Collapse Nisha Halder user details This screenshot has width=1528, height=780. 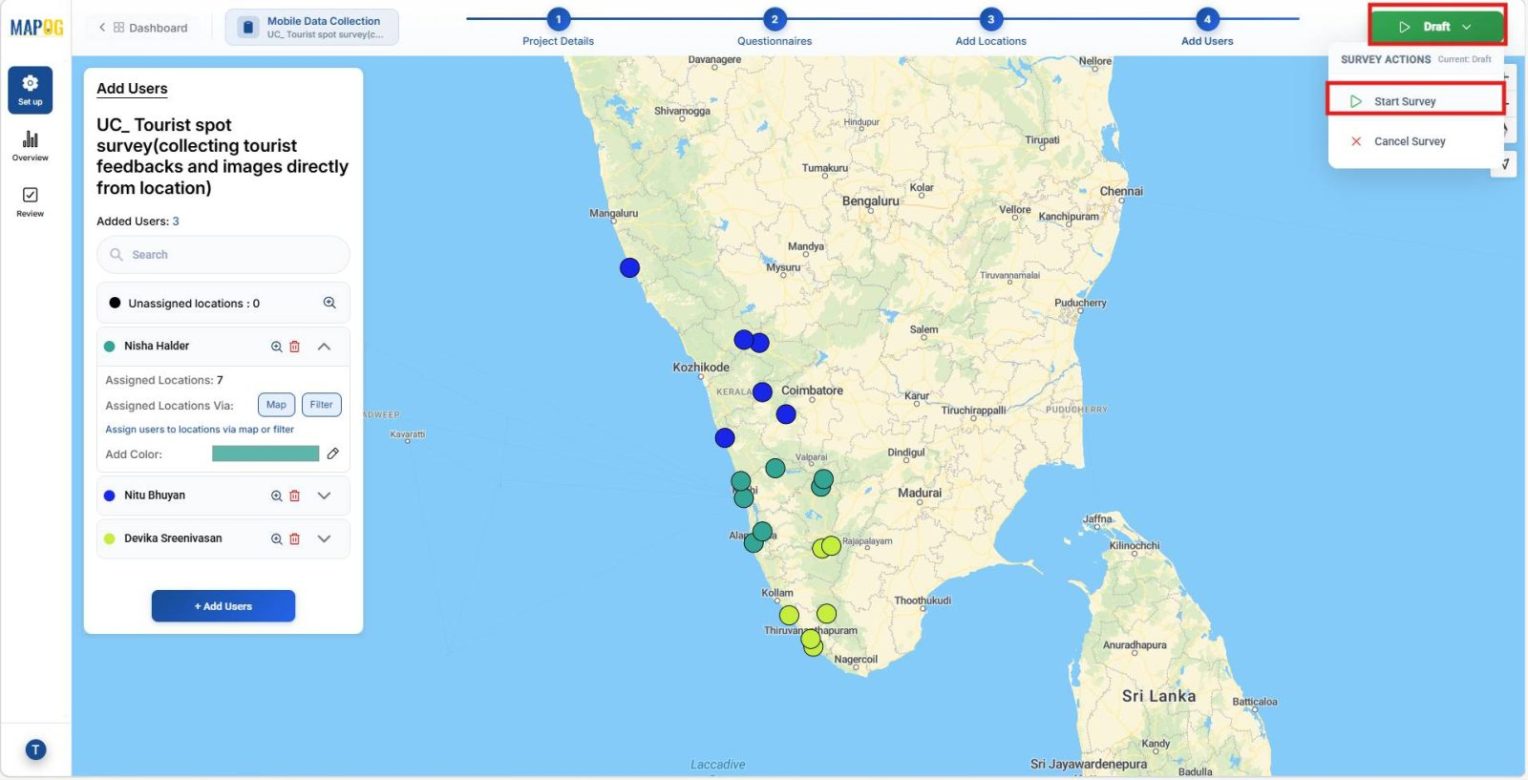(324, 347)
